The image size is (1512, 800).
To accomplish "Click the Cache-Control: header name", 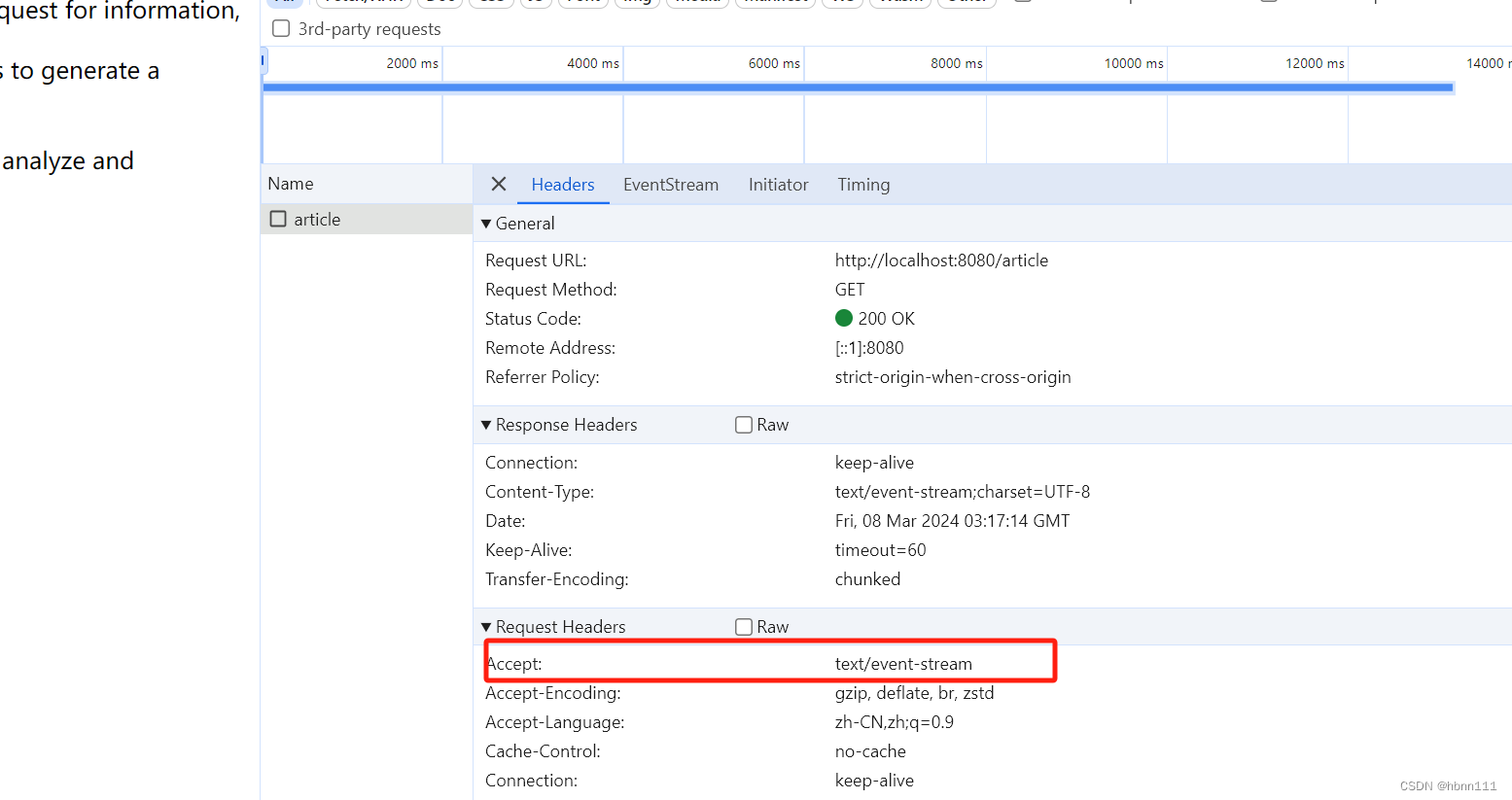I will (x=543, y=751).
